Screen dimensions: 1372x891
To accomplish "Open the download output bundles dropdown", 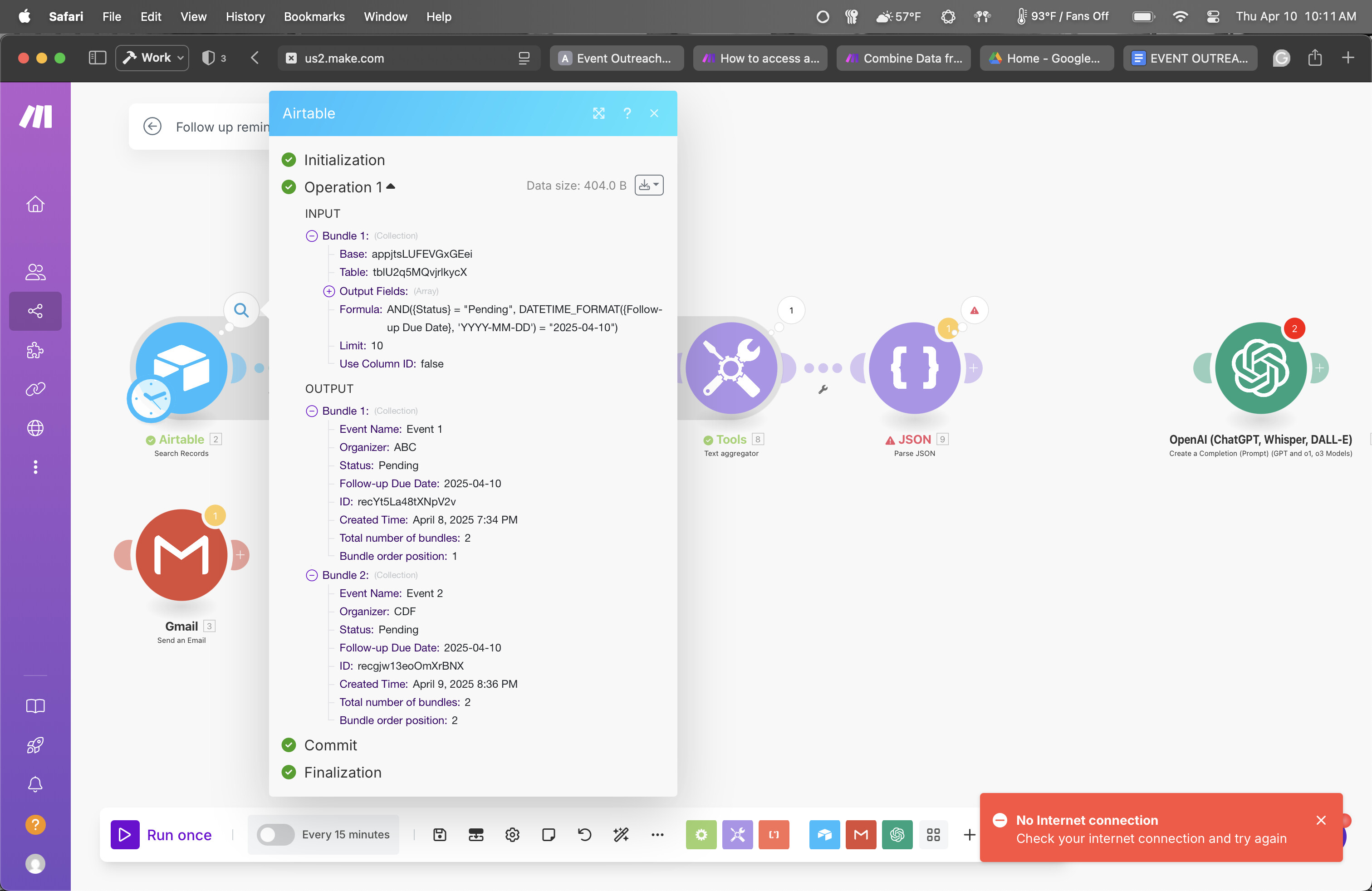I will (x=648, y=186).
